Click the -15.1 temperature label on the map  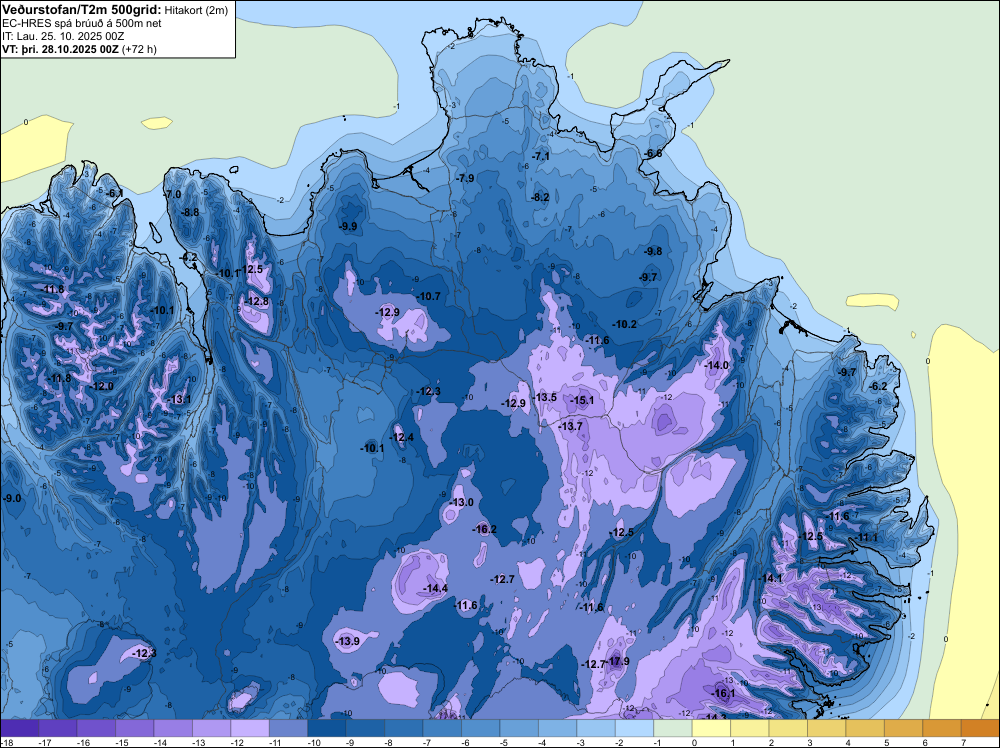click(582, 401)
